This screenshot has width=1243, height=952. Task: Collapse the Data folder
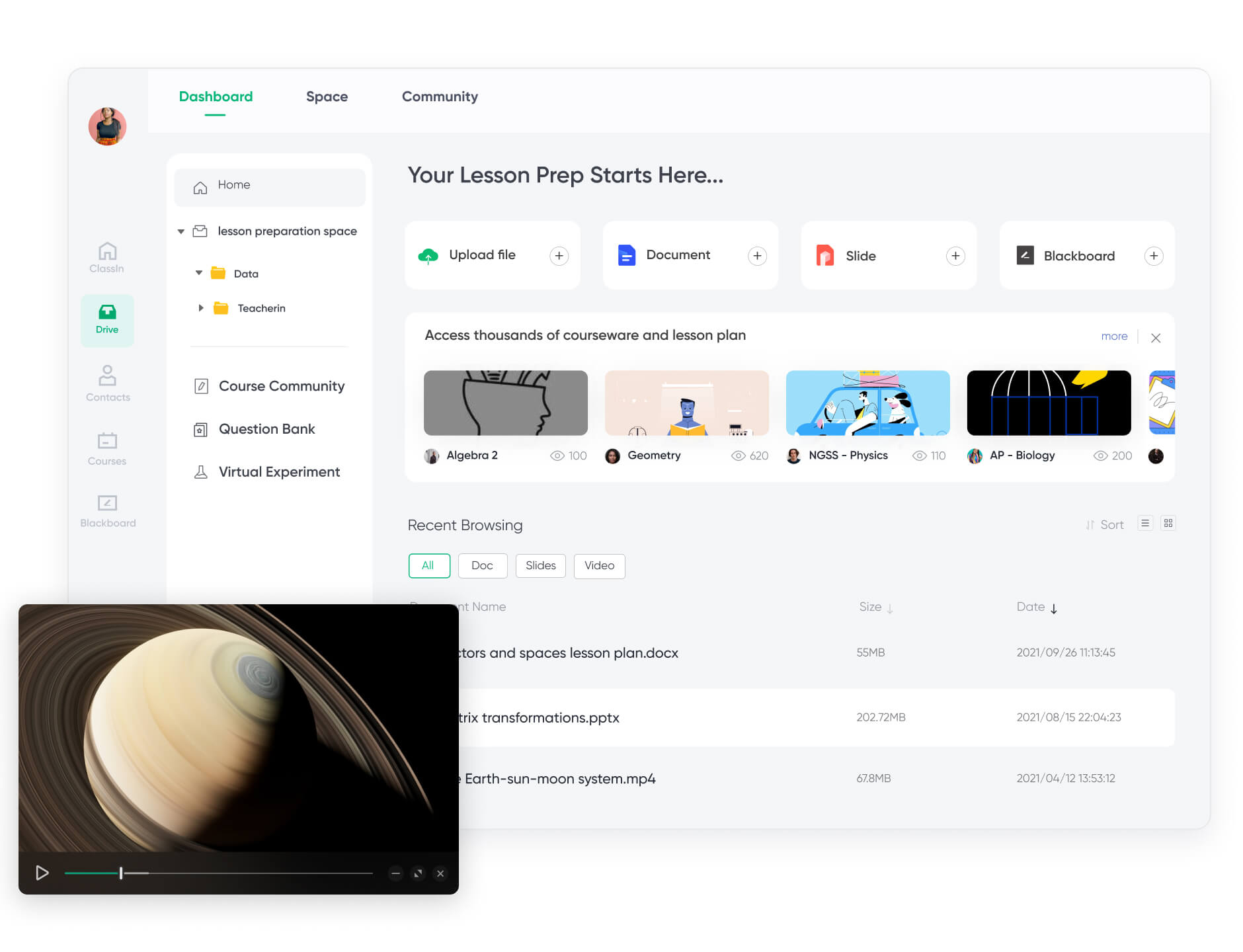point(199,273)
